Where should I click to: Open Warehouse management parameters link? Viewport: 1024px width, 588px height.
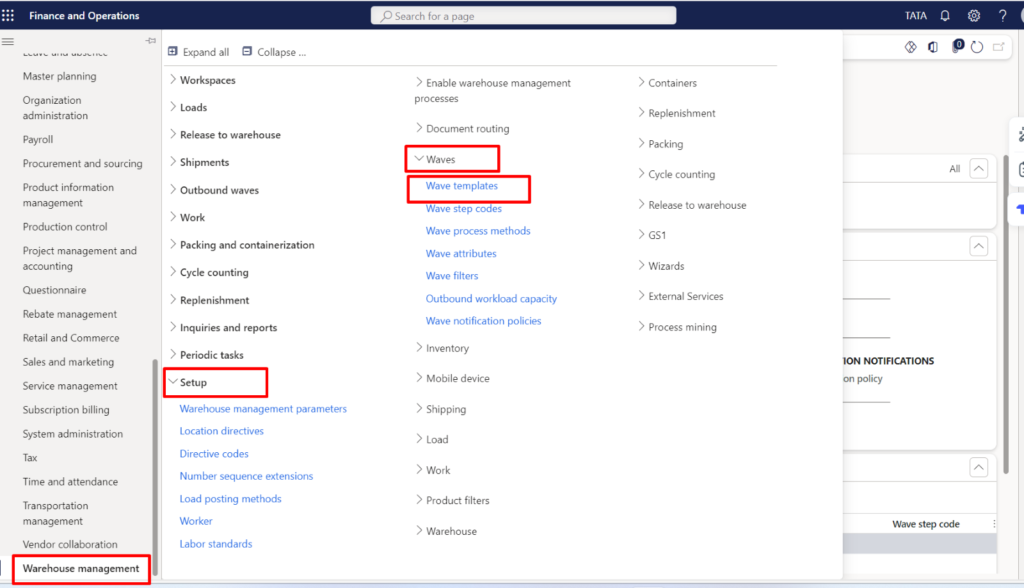(x=263, y=408)
